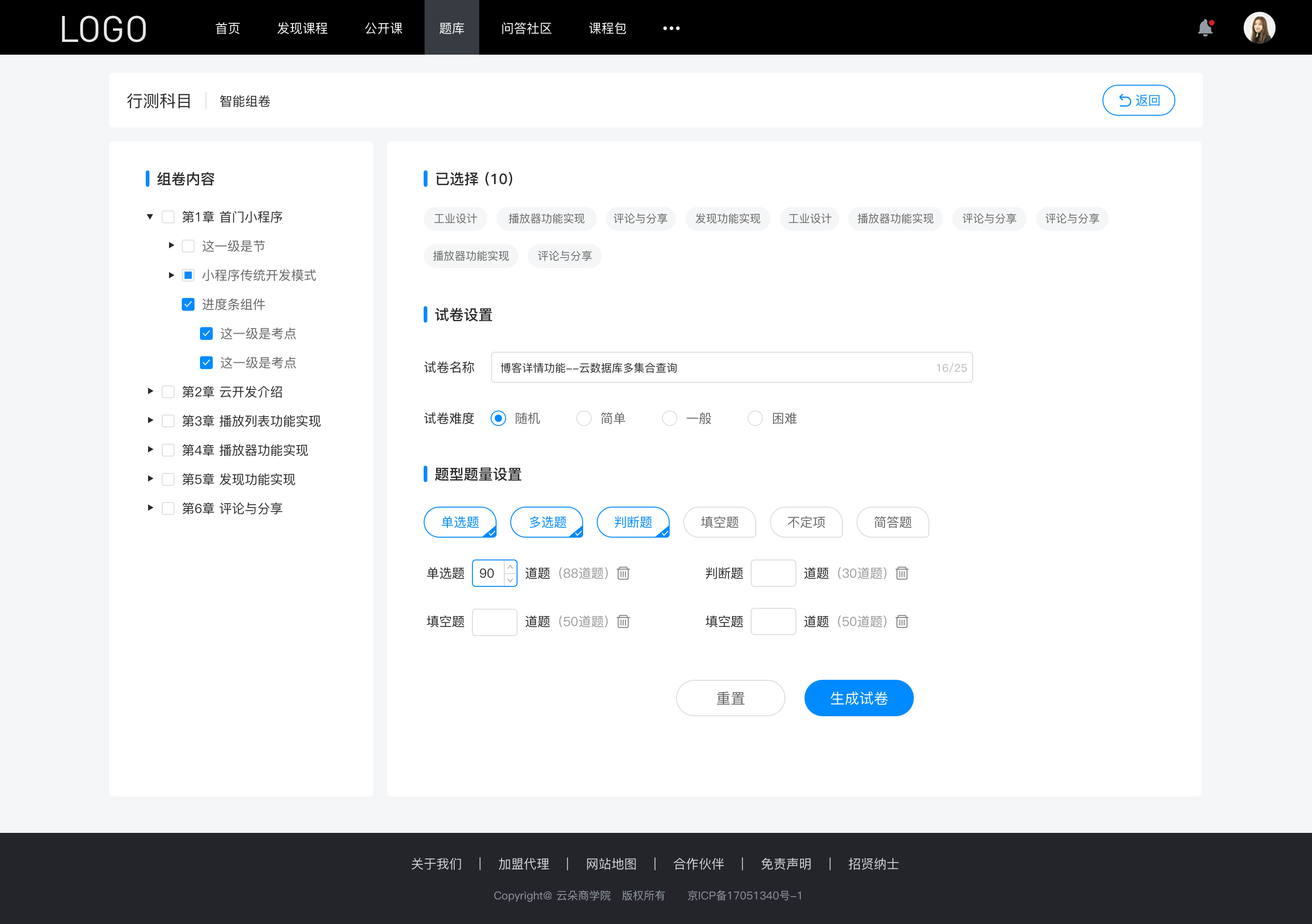Click the 重置 button
Viewport: 1312px width, 924px height.
point(730,698)
